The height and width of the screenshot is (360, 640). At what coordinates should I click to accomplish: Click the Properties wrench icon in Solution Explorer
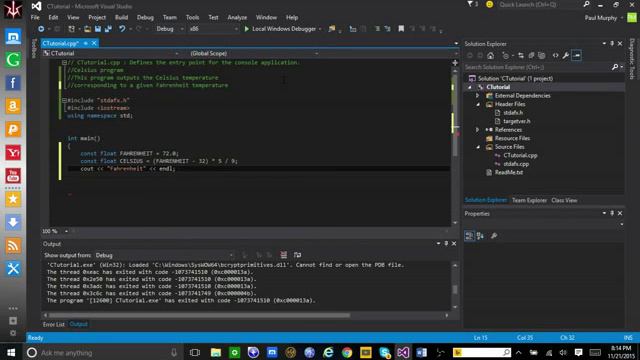click(x=566, y=56)
